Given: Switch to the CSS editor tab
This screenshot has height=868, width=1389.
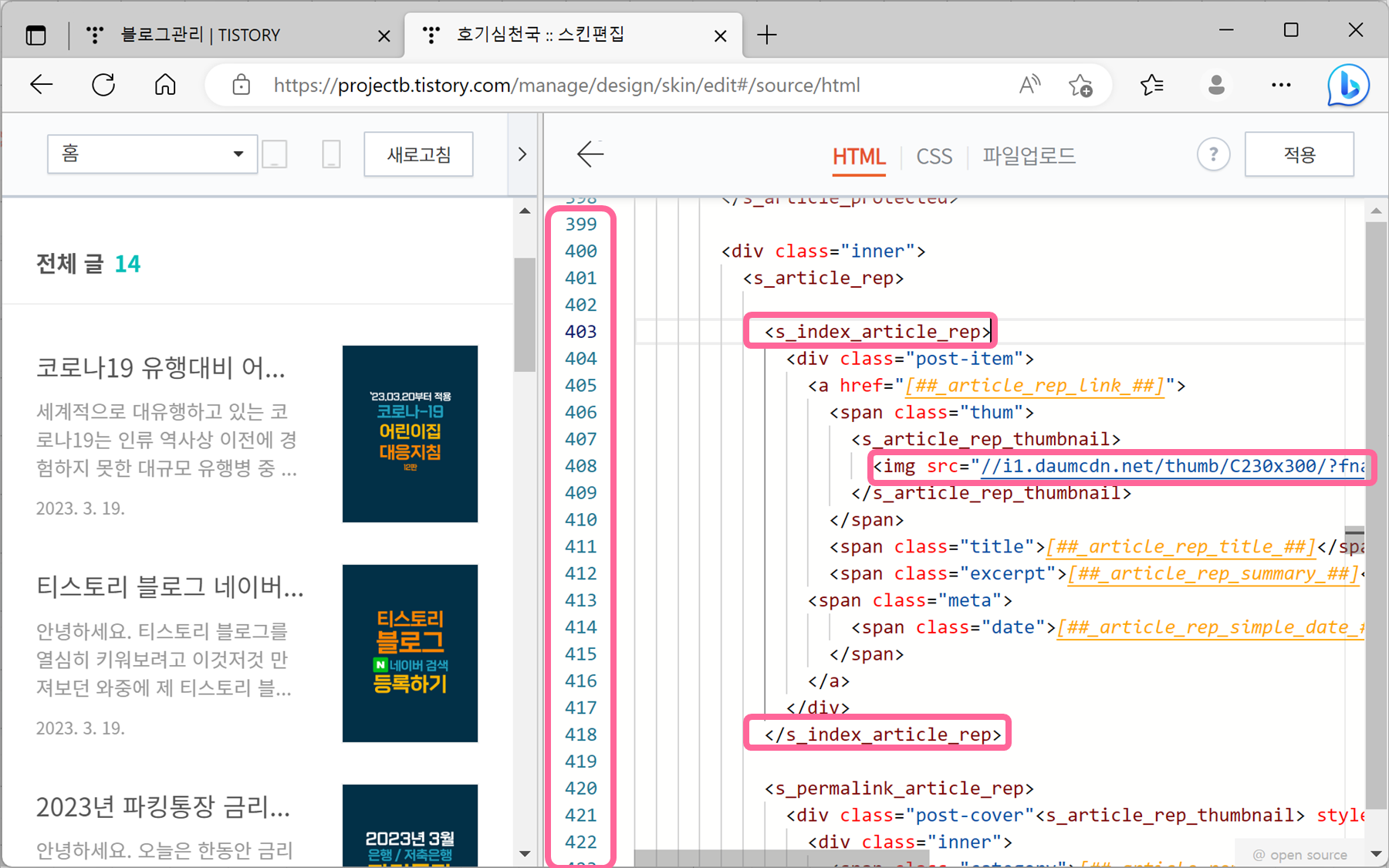Looking at the screenshot, I should pyautogui.click(x=934, y=157).
